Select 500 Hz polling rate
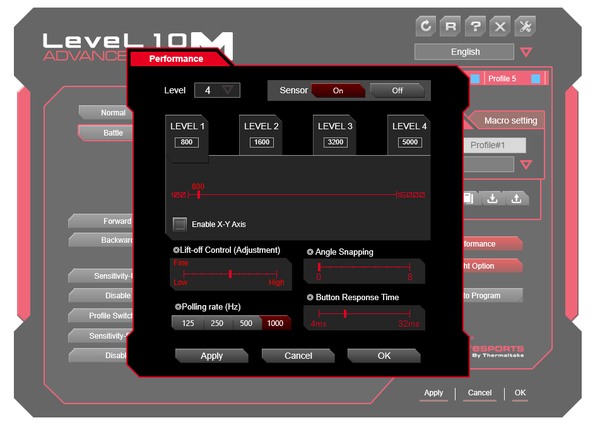The image size is (600, 425). 246,323
